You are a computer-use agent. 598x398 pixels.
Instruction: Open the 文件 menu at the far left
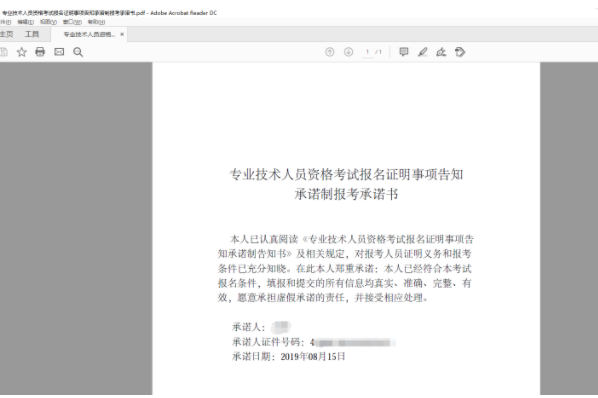coord(5,22)
